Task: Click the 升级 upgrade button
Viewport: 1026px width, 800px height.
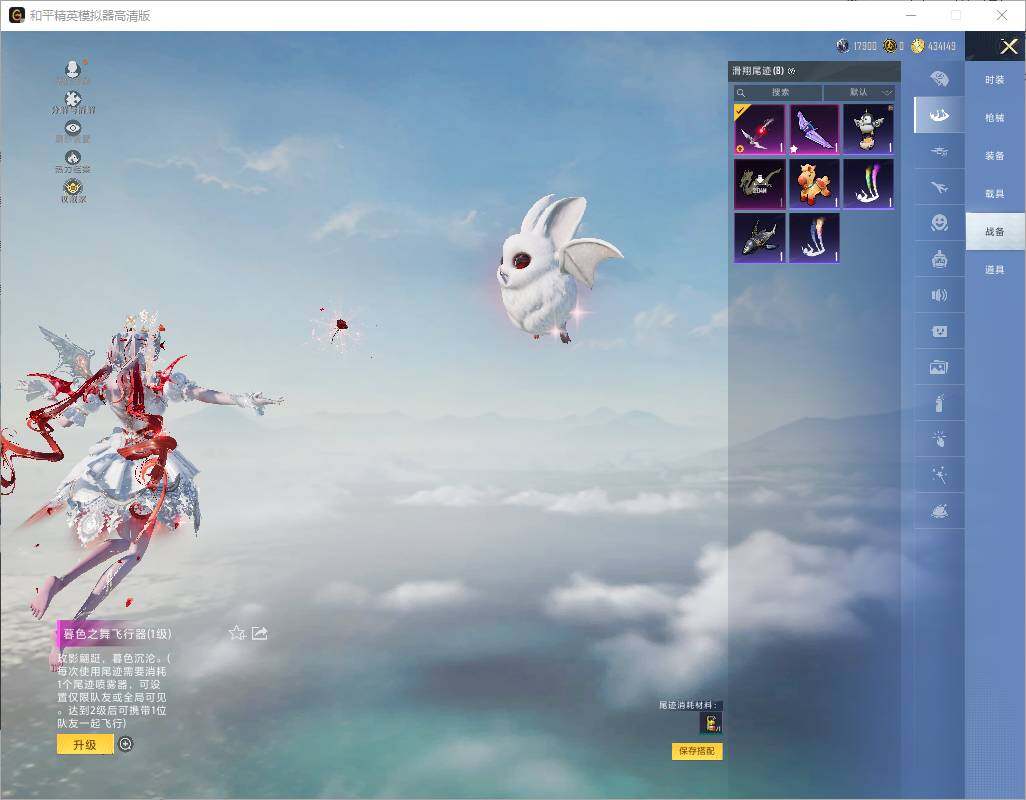Action: [x=85, y=744]
